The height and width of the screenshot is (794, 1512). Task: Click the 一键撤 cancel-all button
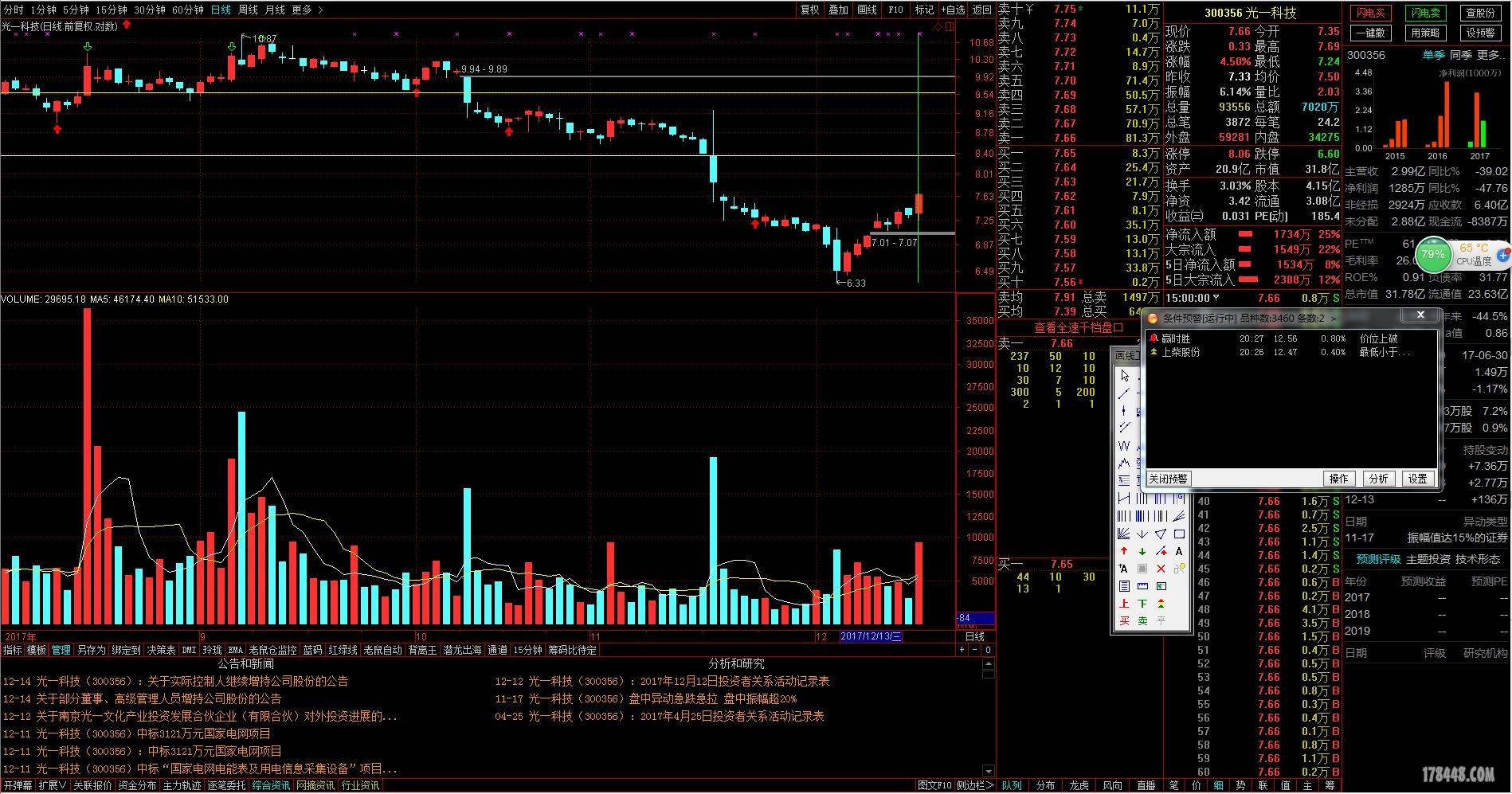(x=1370, y=33)
